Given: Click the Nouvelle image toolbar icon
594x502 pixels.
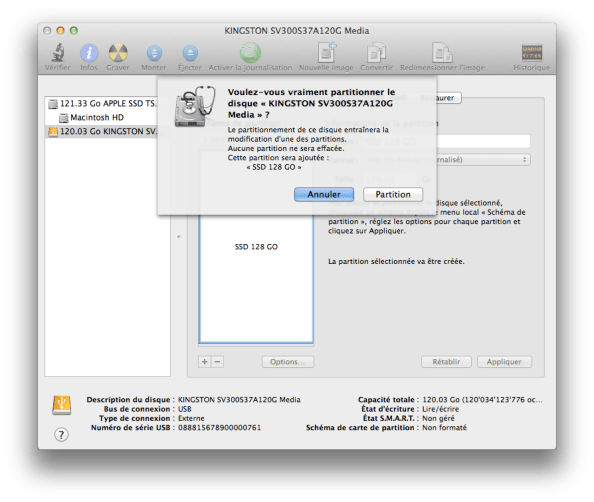Looking at the screenshot, I should pos(327,52).
